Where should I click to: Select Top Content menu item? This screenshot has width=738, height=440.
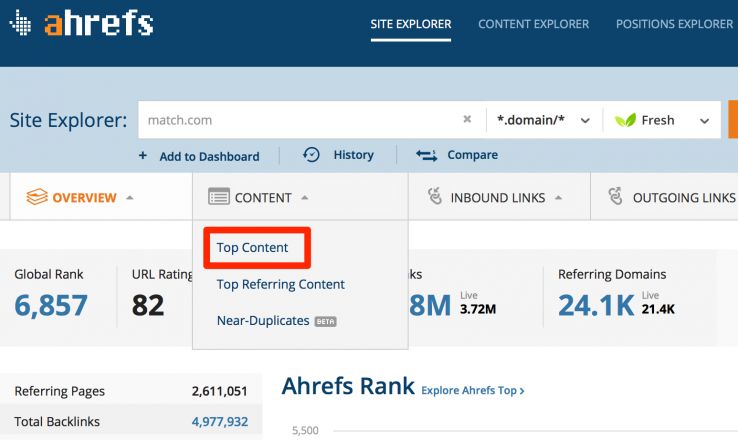pos(252,248)
